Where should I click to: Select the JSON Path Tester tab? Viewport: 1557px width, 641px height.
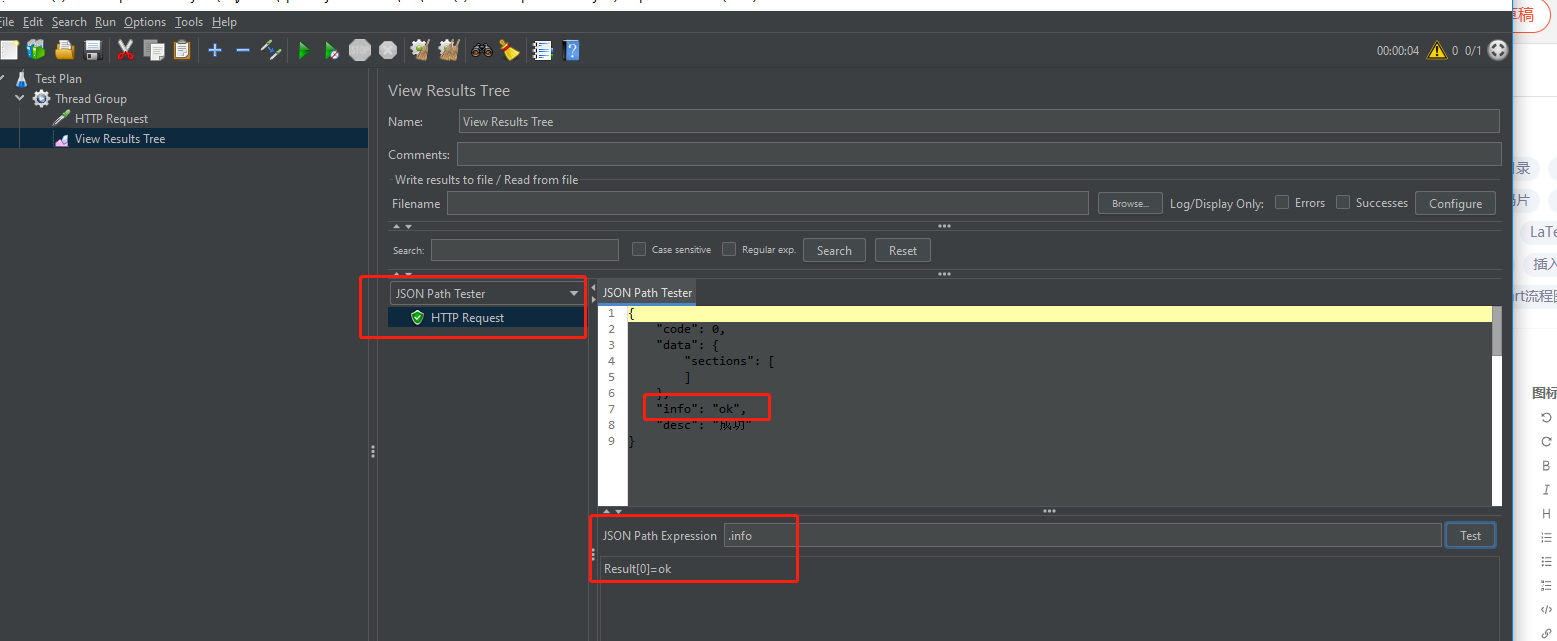647,293
